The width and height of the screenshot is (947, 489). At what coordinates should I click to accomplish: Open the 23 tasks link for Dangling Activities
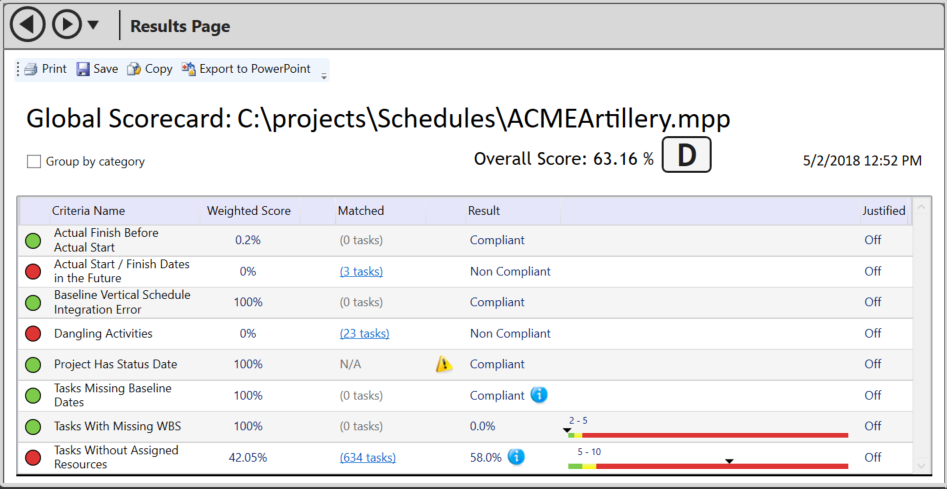pyautogui.click(x=363, y=333)
